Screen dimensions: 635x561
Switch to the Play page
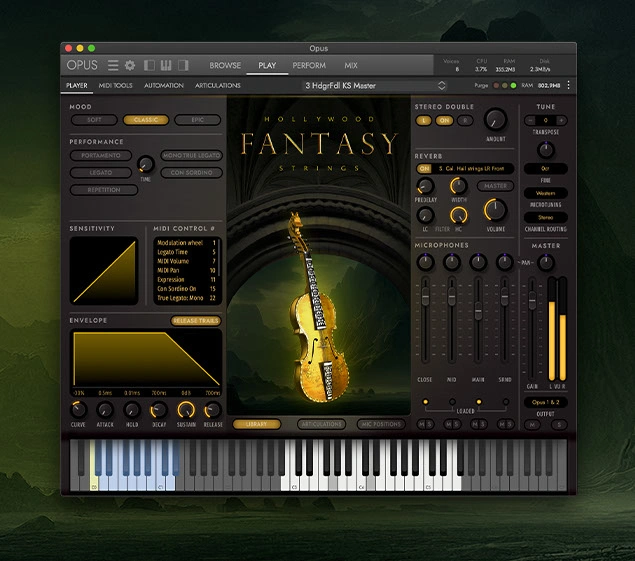click(267, 65)
